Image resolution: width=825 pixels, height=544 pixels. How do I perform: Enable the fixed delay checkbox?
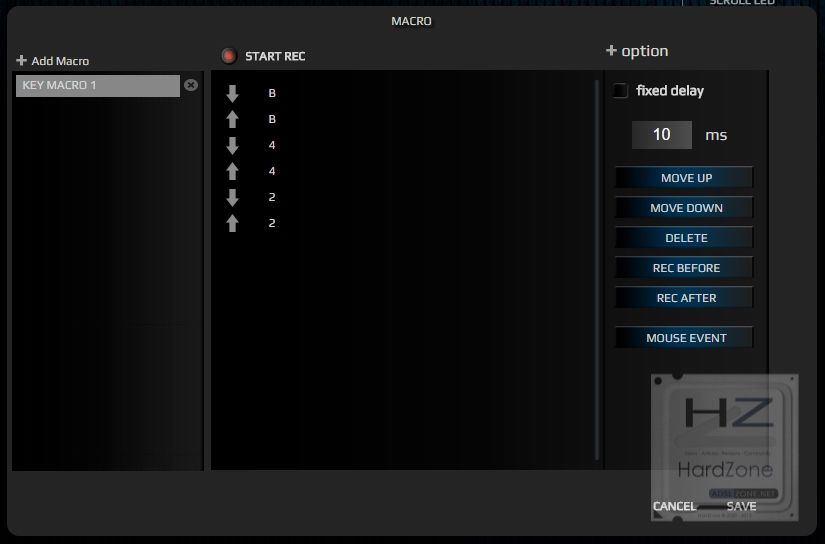point(620,90)
